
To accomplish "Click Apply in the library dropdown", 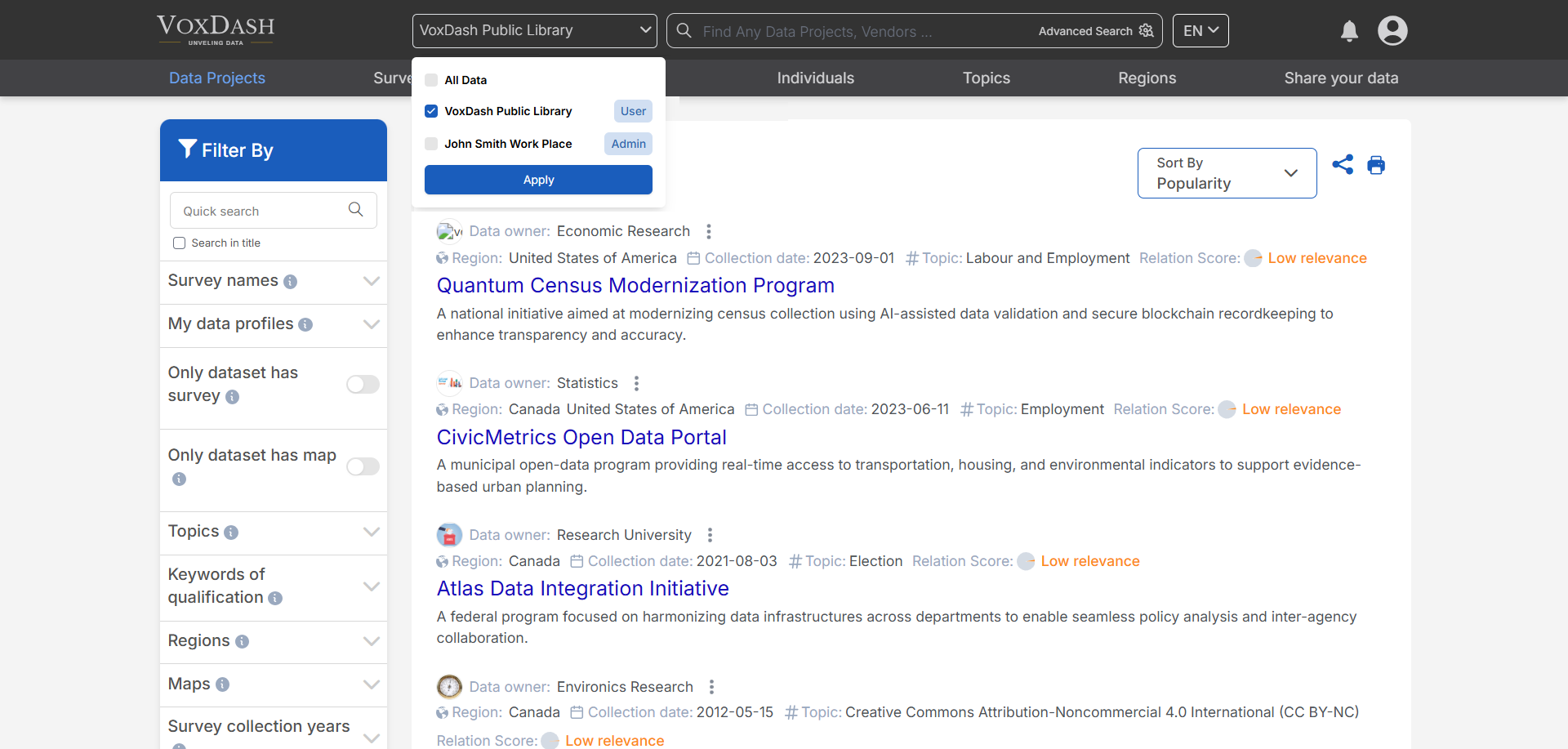I will click(x=538, y=180).
